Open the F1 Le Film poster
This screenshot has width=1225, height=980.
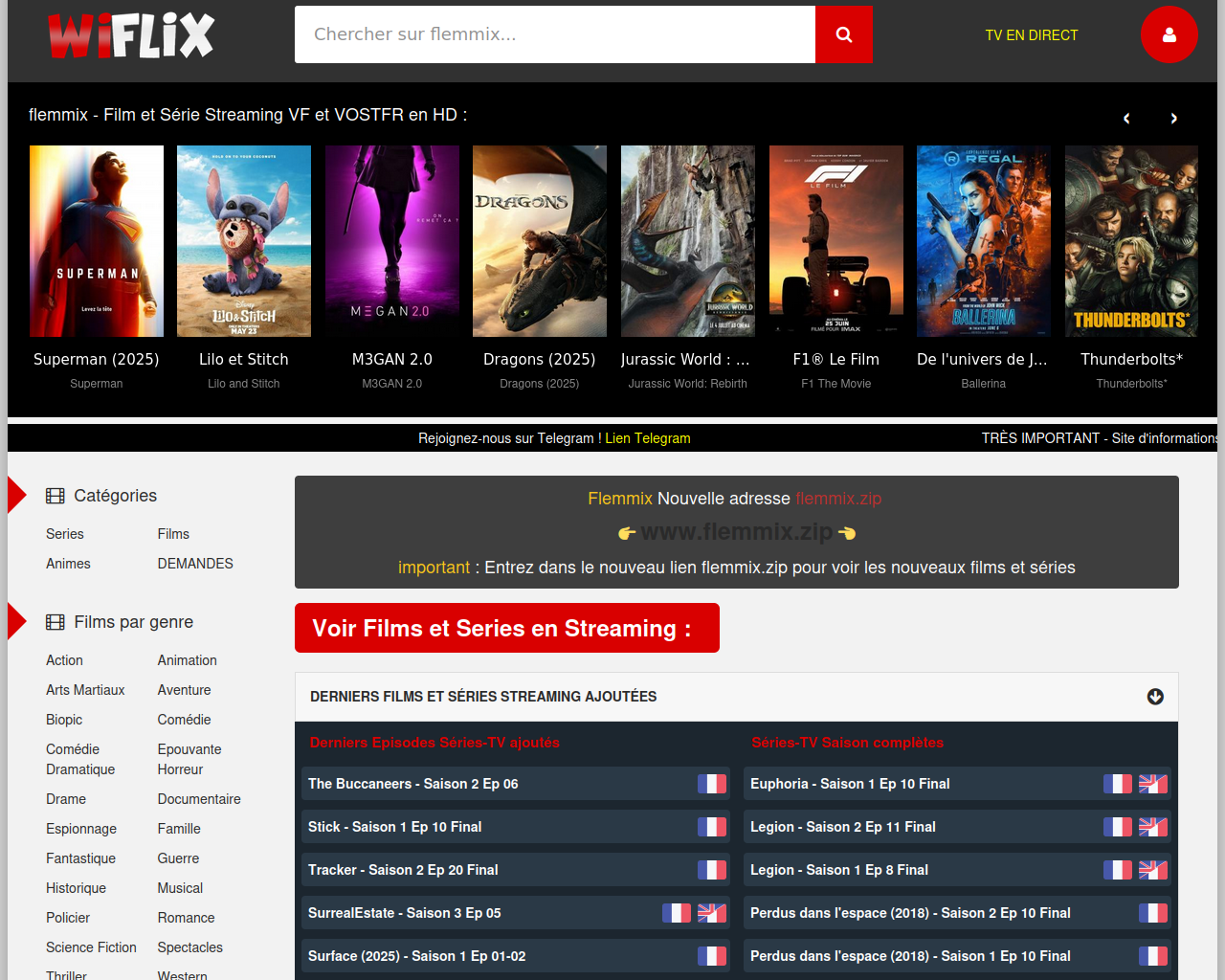(x=836, y=241)
